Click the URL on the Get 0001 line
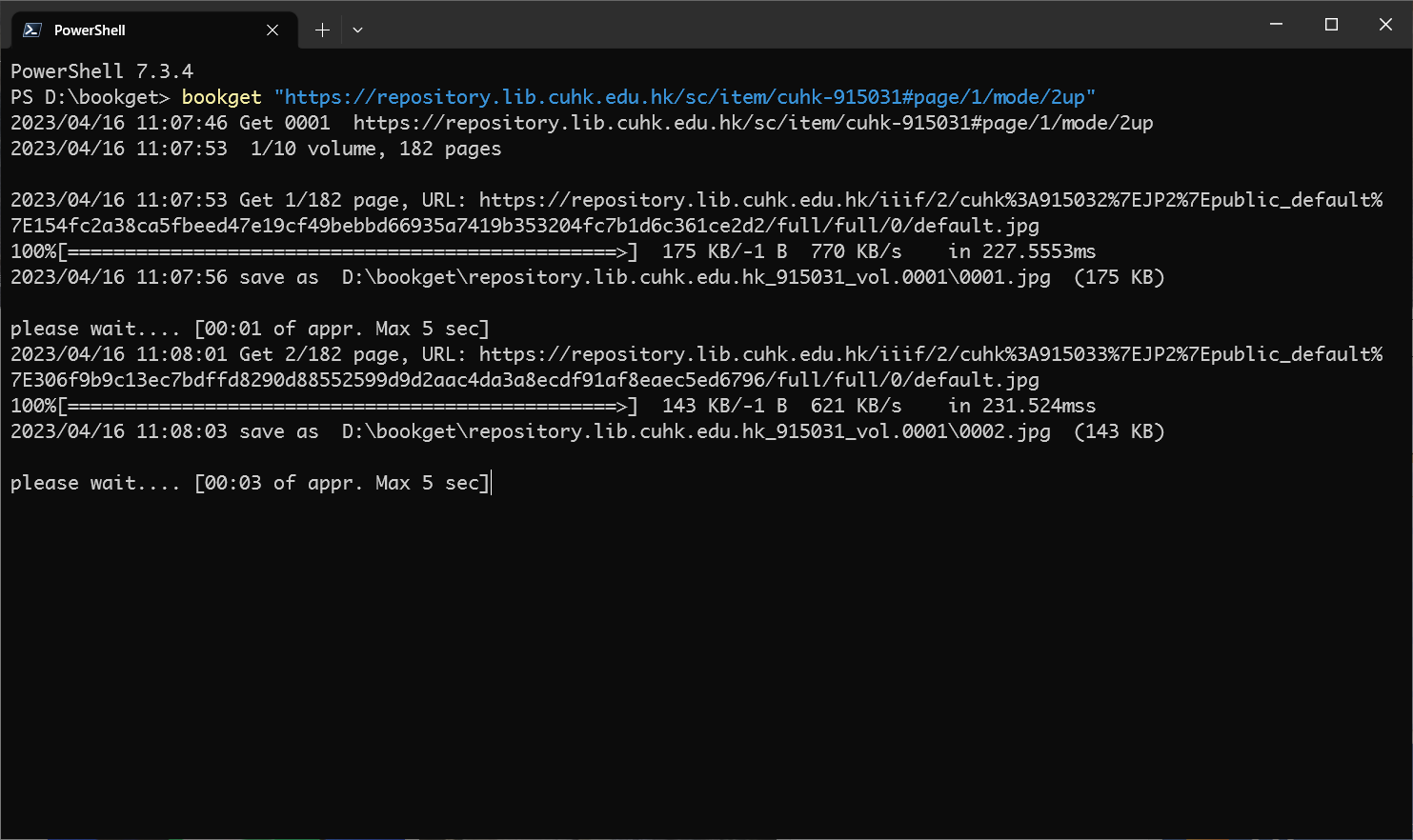Viewport: 1413px width, 840px height. click(x=753, y=123)
